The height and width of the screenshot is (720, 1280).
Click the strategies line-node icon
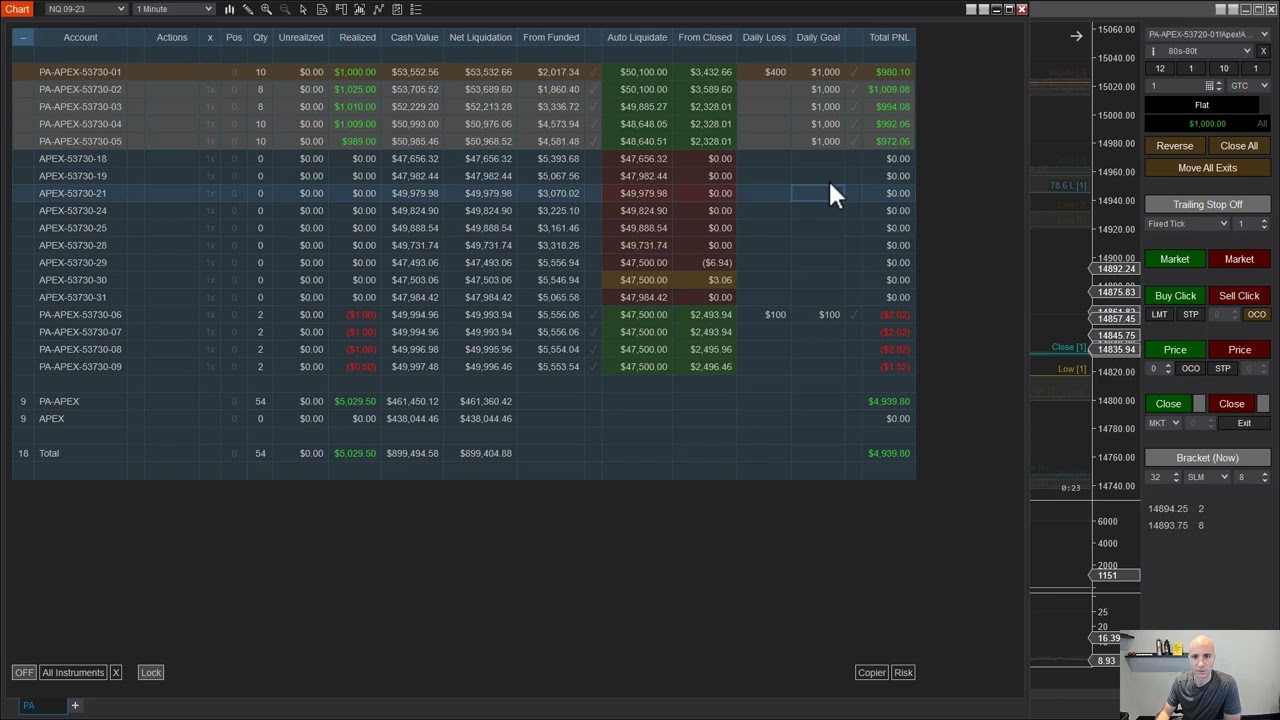pos(378,9)
